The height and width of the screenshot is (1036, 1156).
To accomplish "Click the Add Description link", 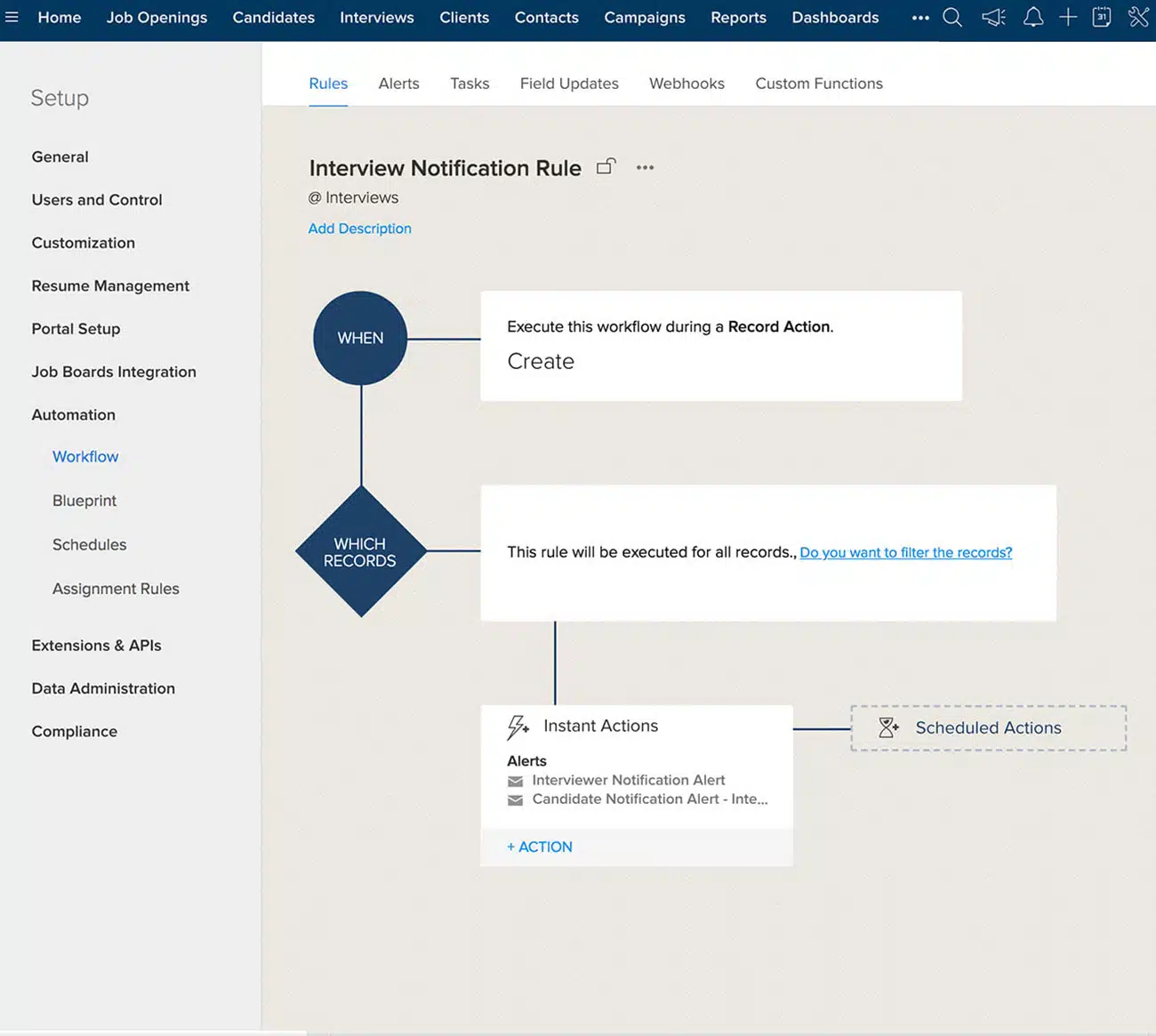I will (359, 229).
